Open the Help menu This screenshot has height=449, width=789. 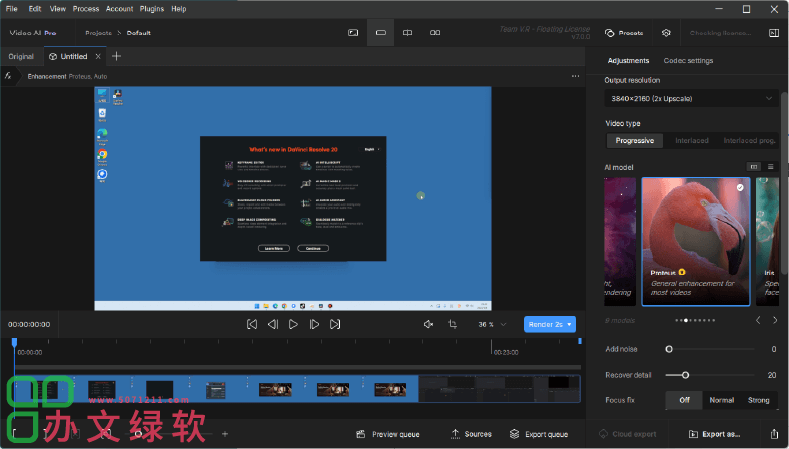(x=179, y=9)
